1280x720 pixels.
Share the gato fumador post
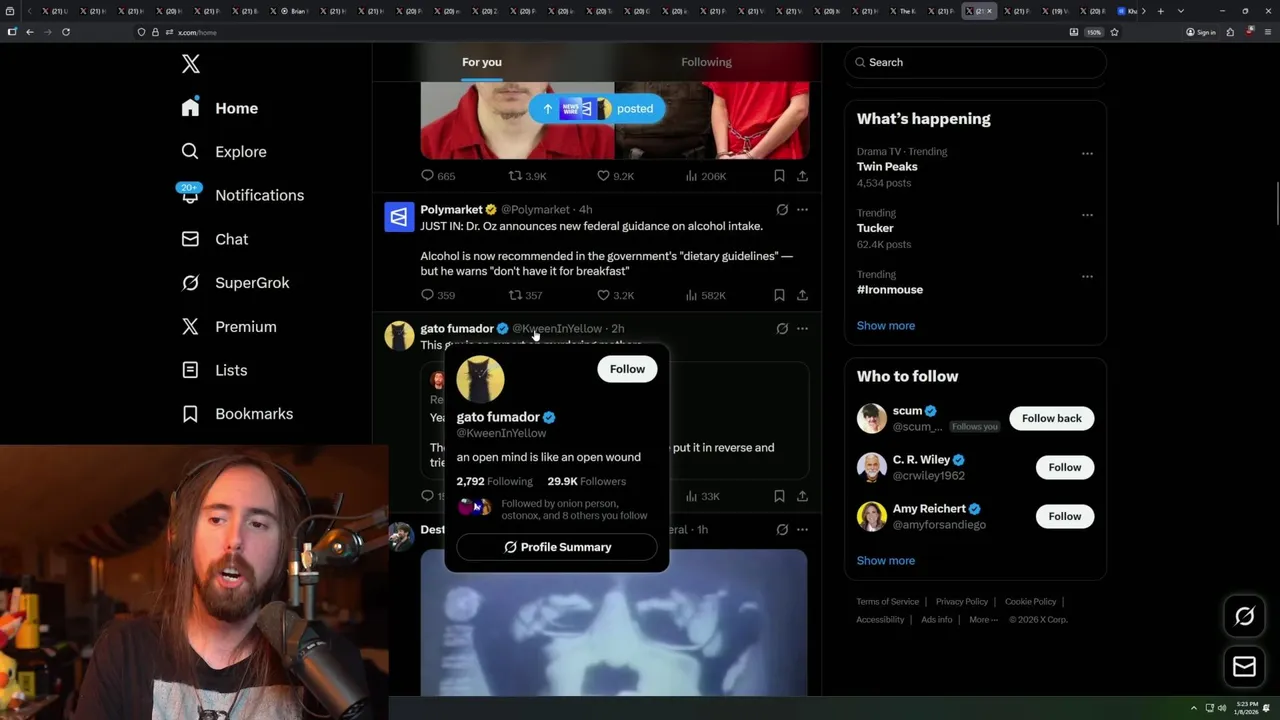click(x=802, y=496)
